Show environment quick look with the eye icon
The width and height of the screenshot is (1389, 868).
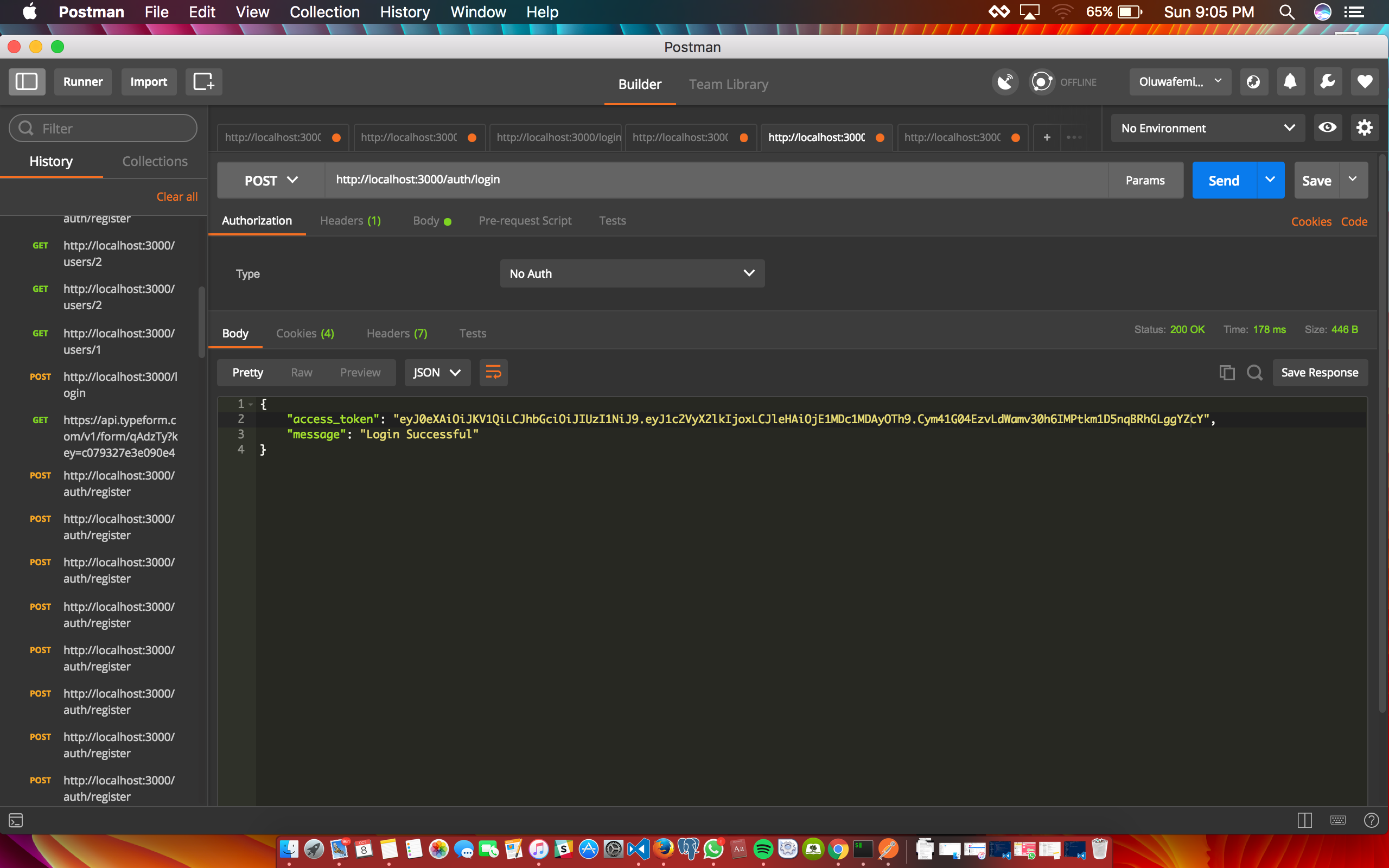pos(1328,127)
